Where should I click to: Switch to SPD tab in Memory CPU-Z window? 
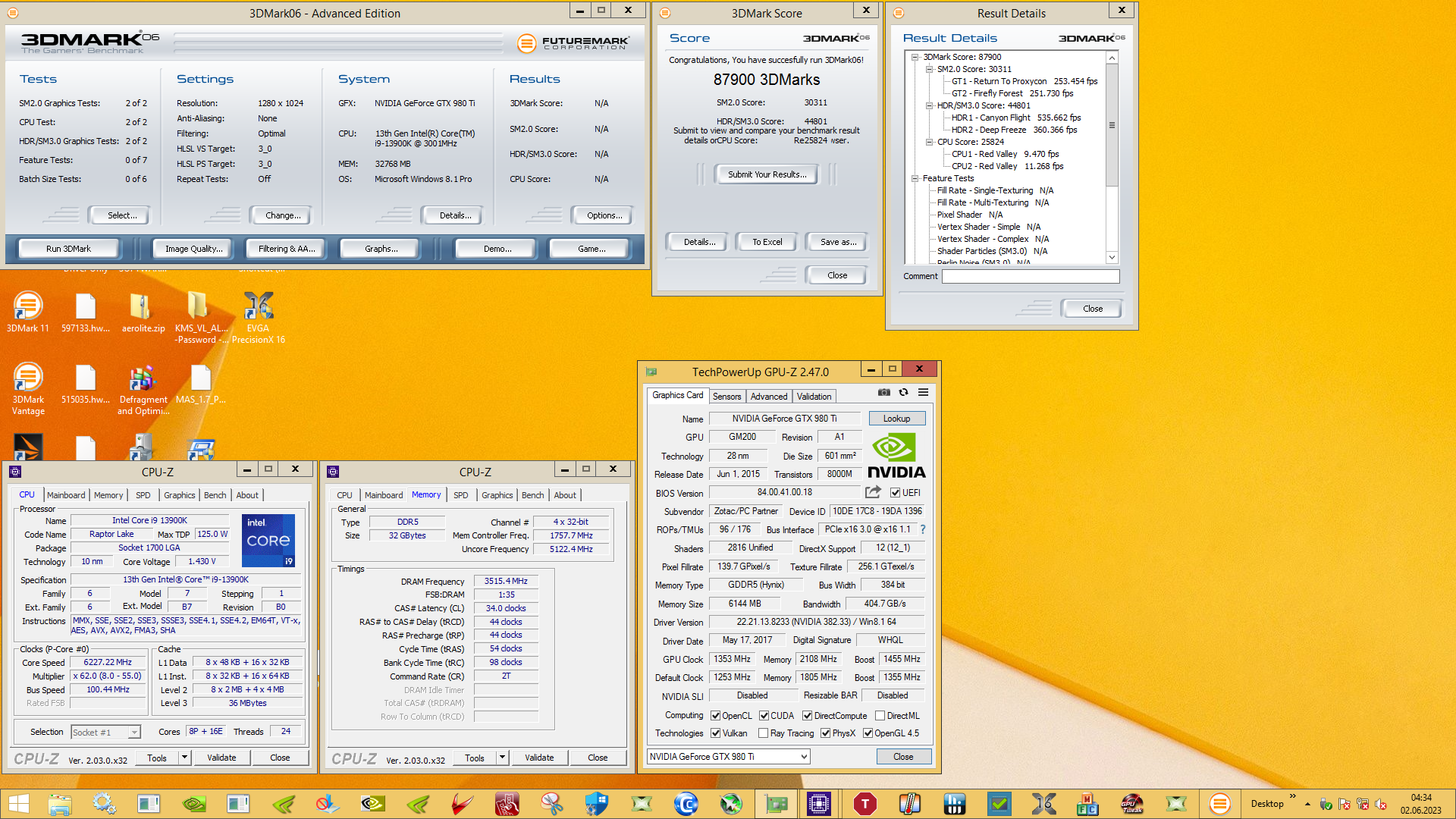460,494
